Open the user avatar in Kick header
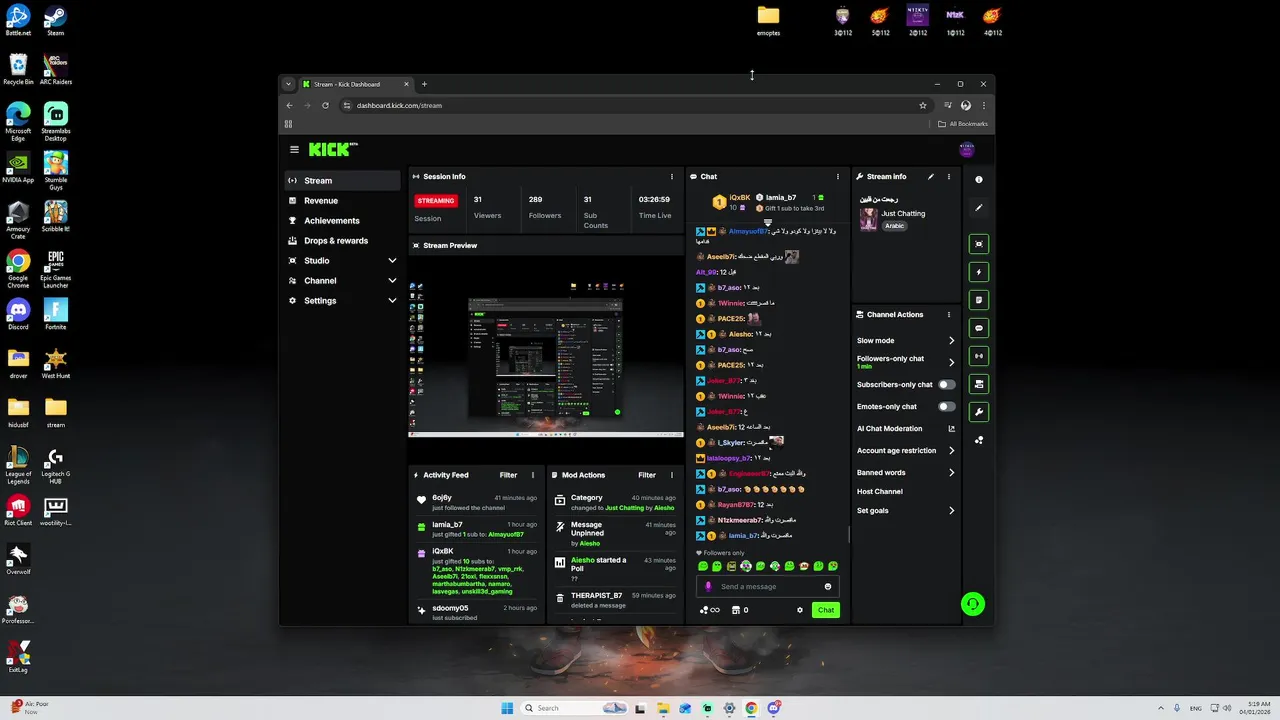The width and height of the screenshot is (1280, 720). click(967, 149)
